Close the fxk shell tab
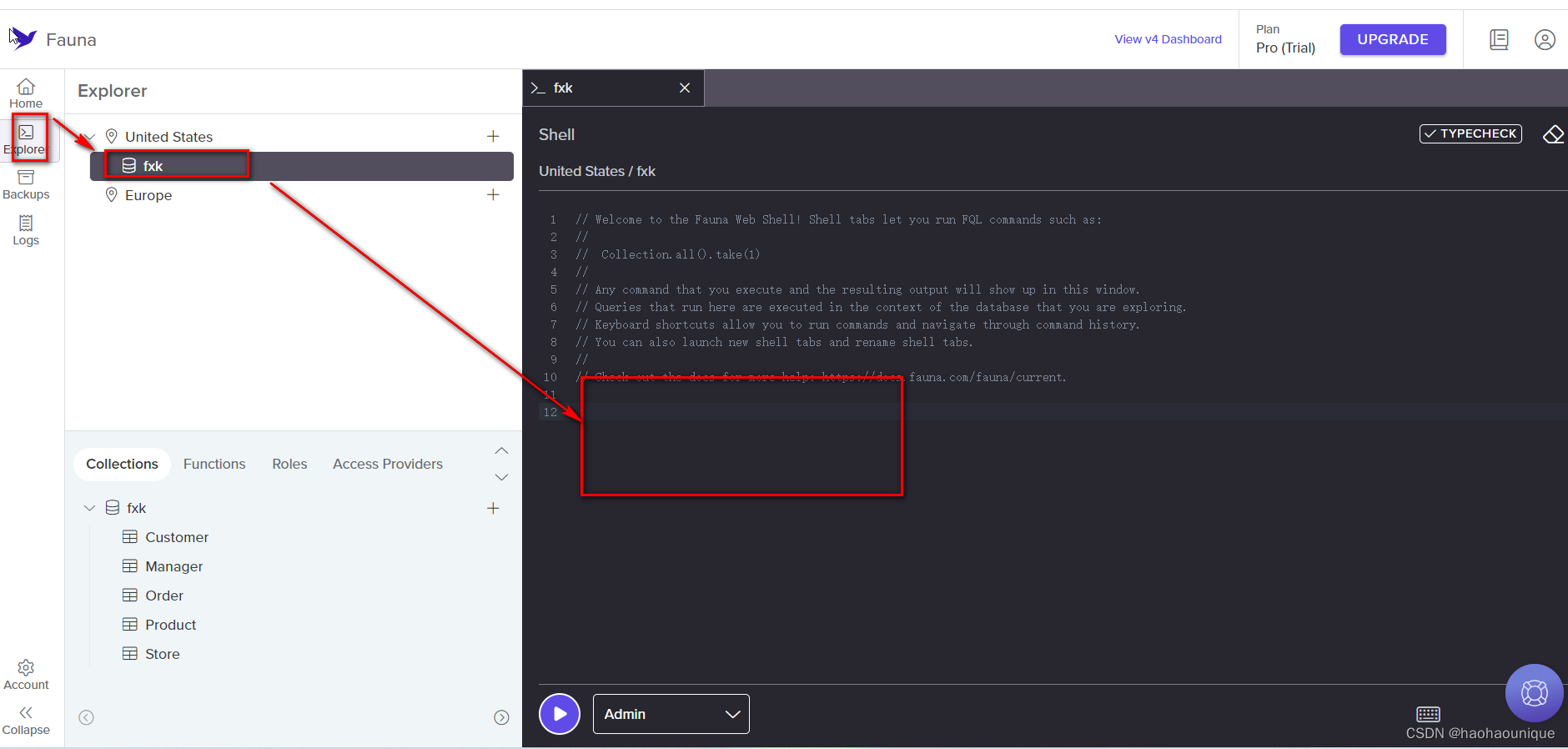1568x749 pixels. [x=685, y=88]
